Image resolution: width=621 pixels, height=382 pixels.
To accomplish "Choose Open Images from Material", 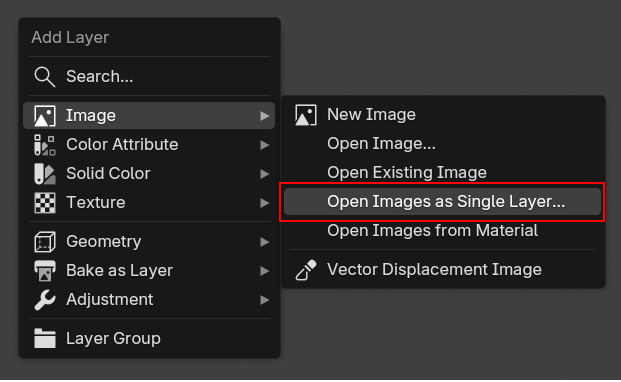I will tap(443, 231).
